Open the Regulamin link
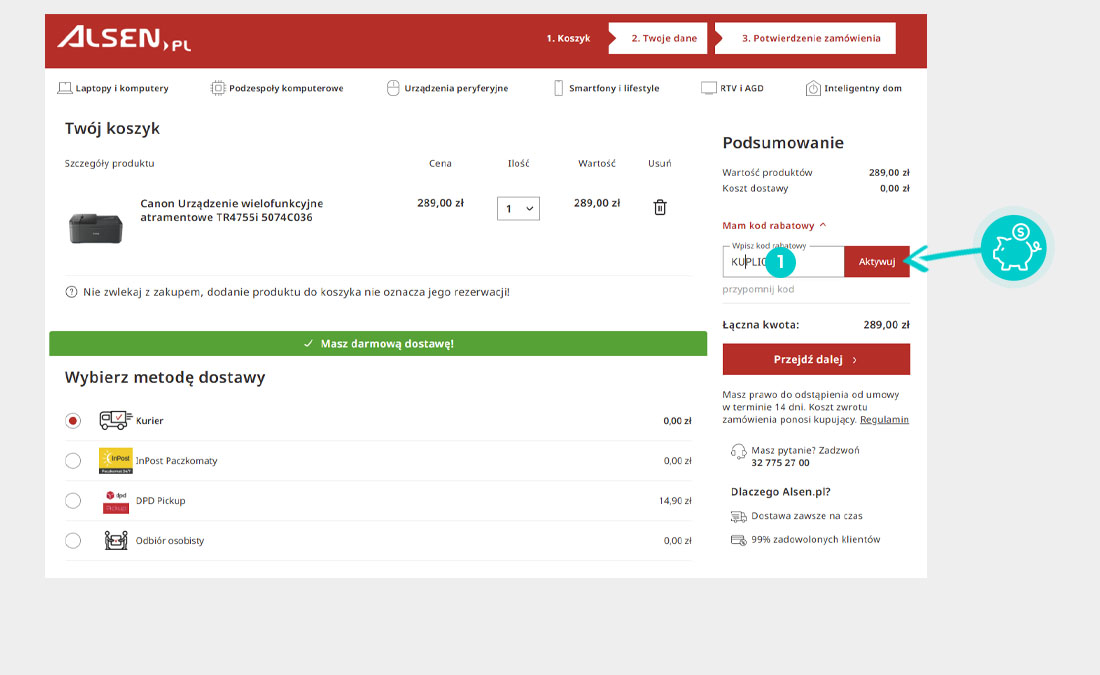Screen dimensions: 1100x675 pos(884,420)
